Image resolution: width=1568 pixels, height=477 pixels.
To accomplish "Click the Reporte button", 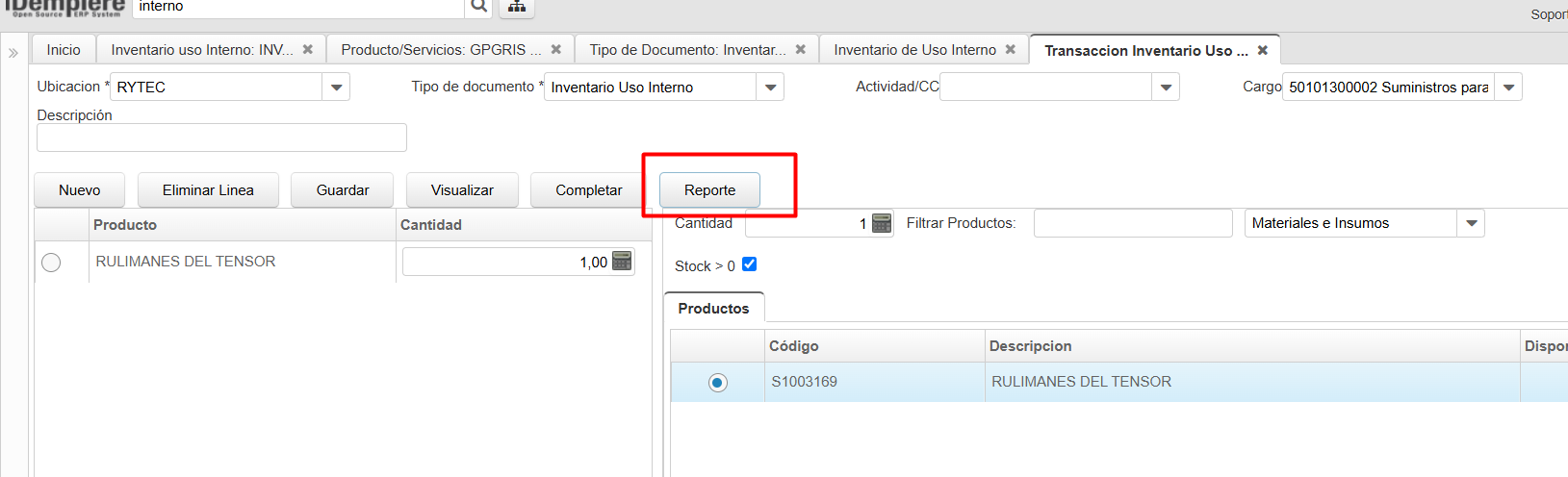I will 709,190.
